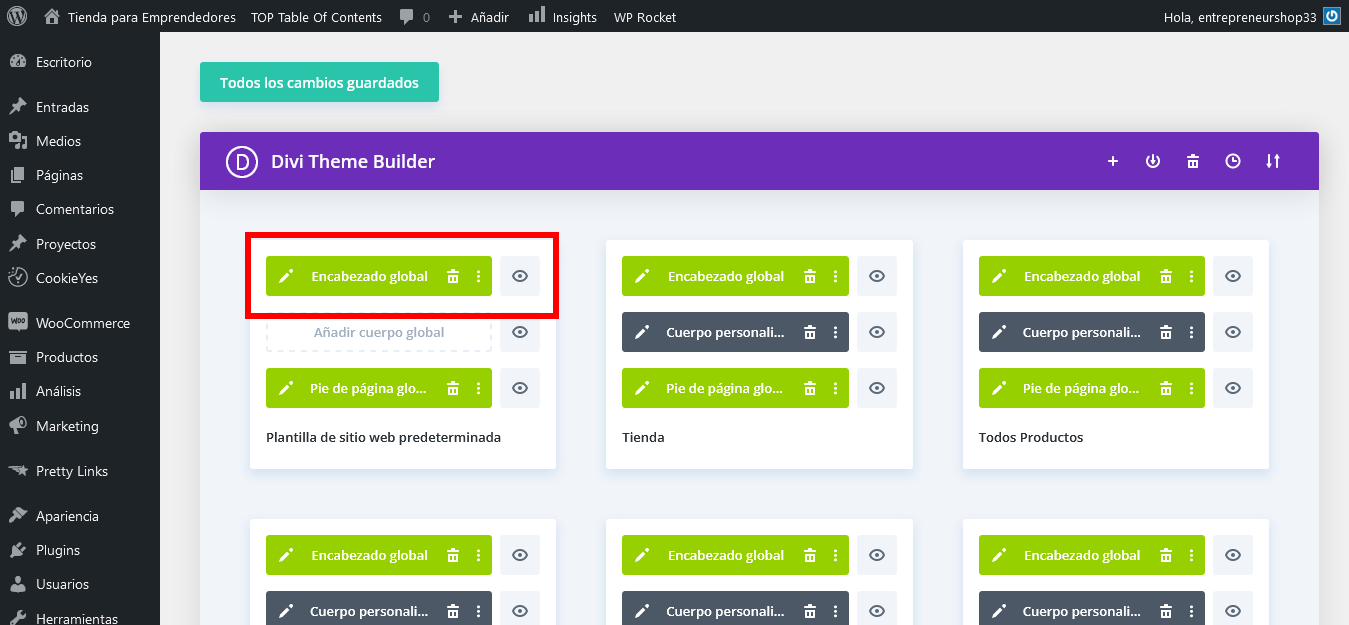The width and height of the screenshot is (1349, 625).
Task: Open options menu for Todos Productos Encabezado global
Action: (1191, 276)
